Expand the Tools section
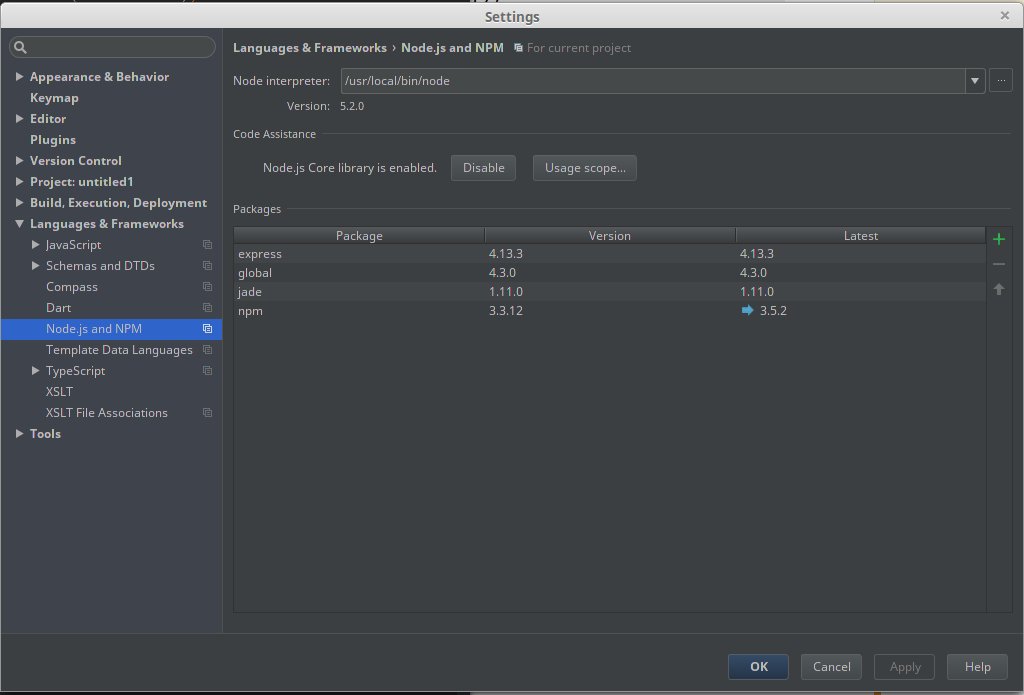Image resolution: width=1024 pixels, height=695 pixels. (x=20, y=433)
